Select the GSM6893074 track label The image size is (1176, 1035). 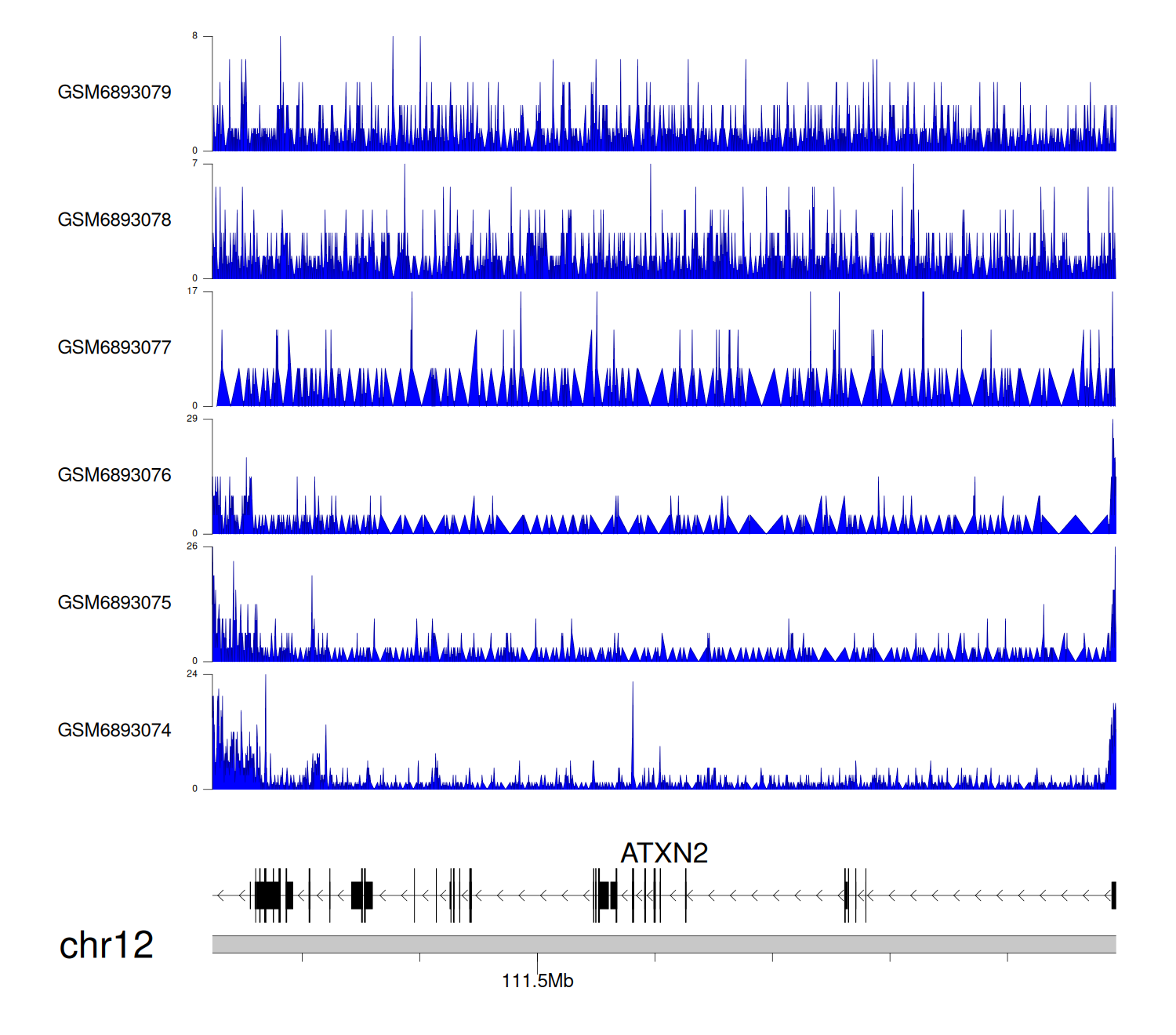[x=114, y=731]
